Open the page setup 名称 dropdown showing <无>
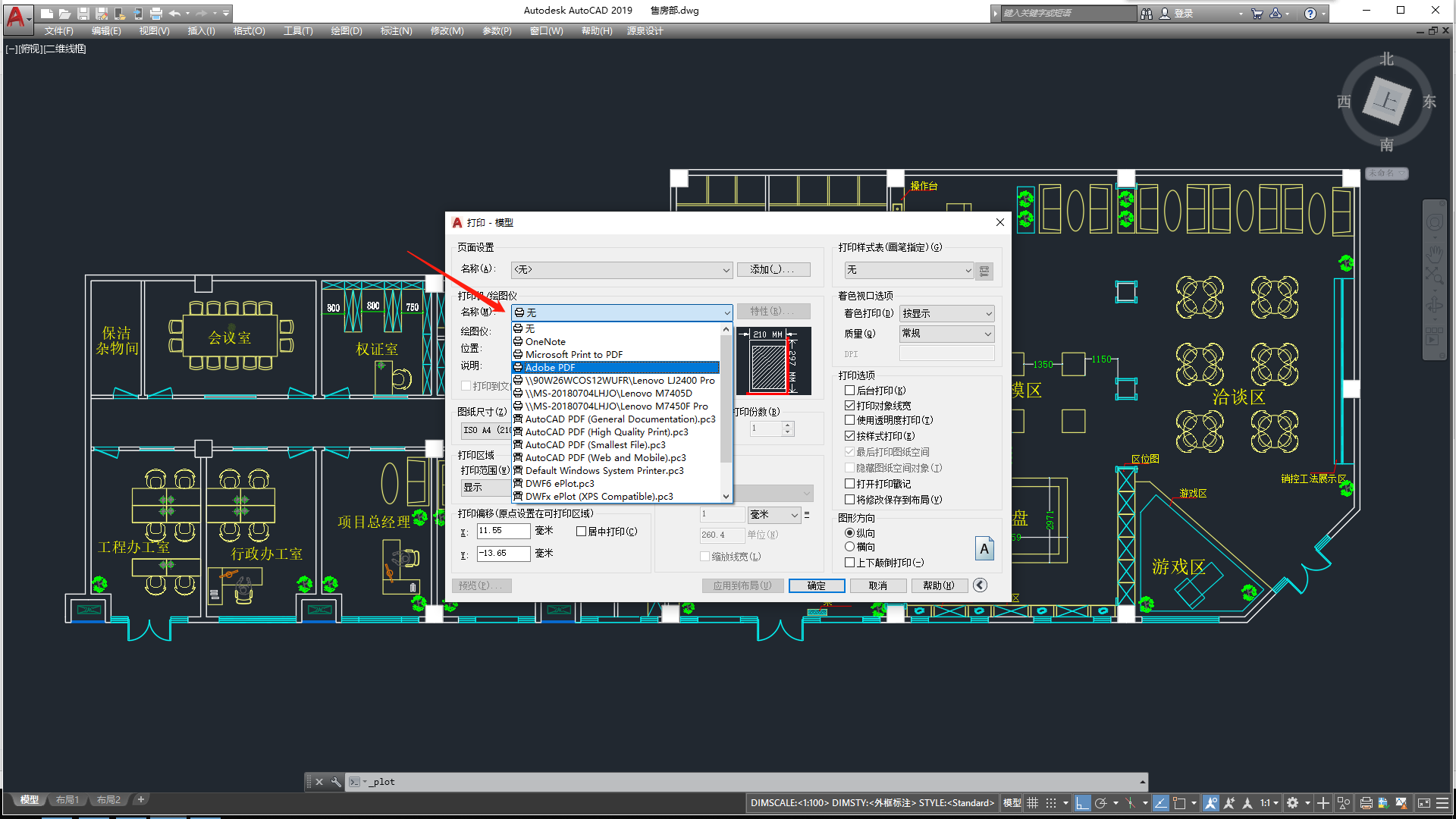The image size is (1456, 819). point(622,270)
